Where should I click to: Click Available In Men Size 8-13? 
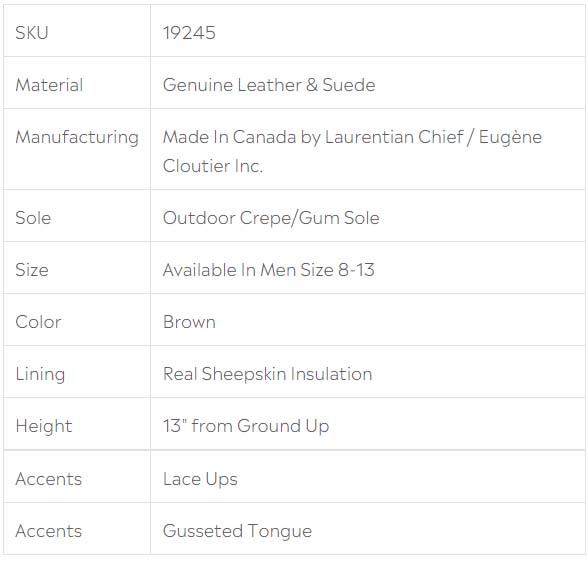tap(268, 270)
